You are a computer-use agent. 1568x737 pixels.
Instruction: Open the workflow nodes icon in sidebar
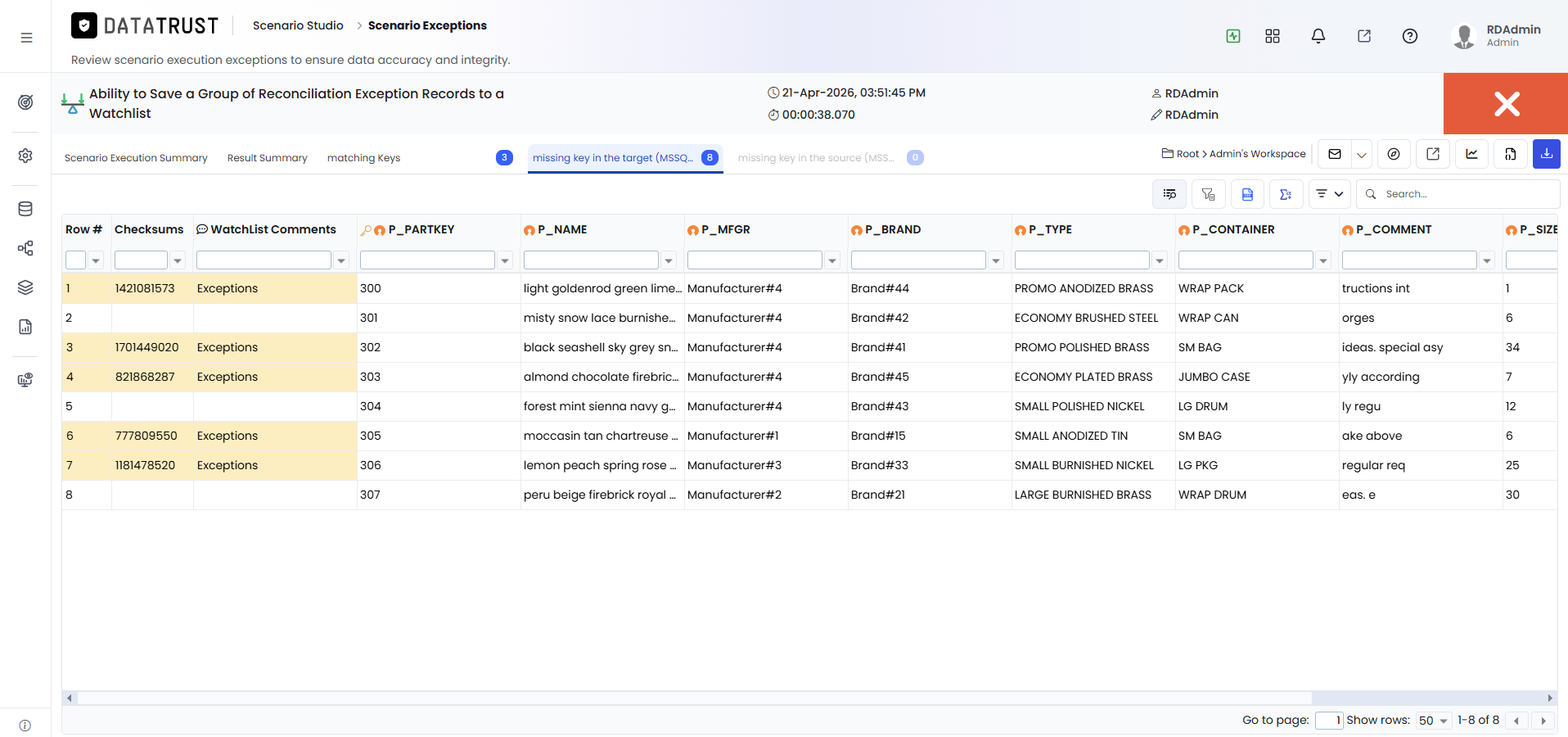click(x=25, y=248)
